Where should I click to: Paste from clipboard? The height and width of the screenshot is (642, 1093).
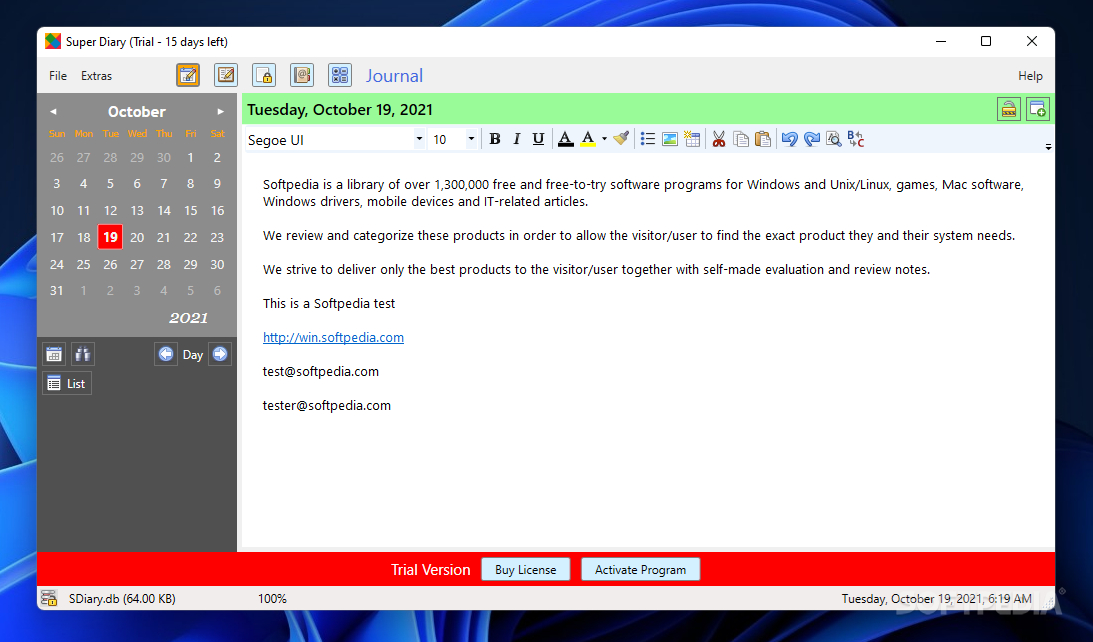tap(763, 139)
